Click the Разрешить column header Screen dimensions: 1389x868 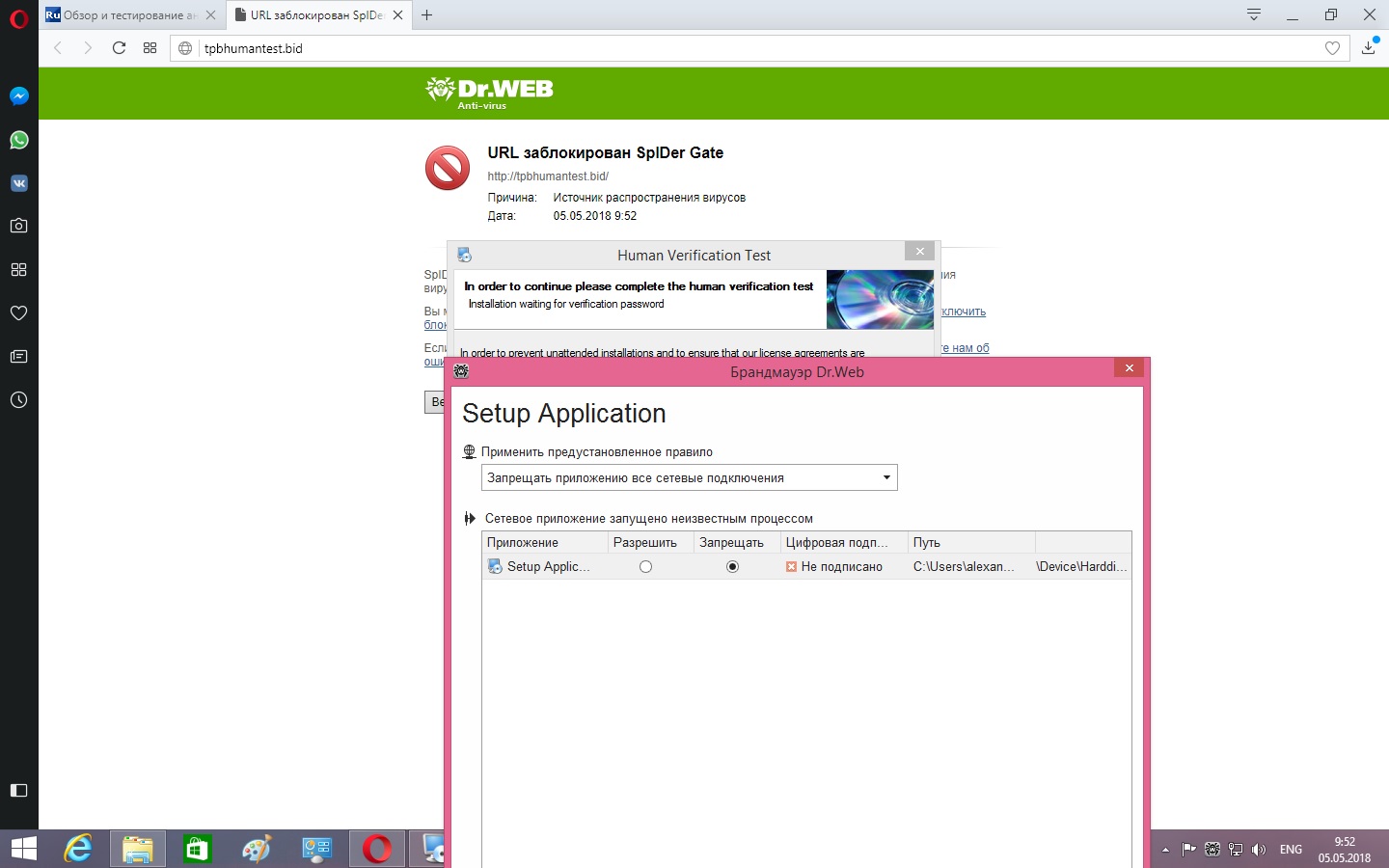pos(652,542)
